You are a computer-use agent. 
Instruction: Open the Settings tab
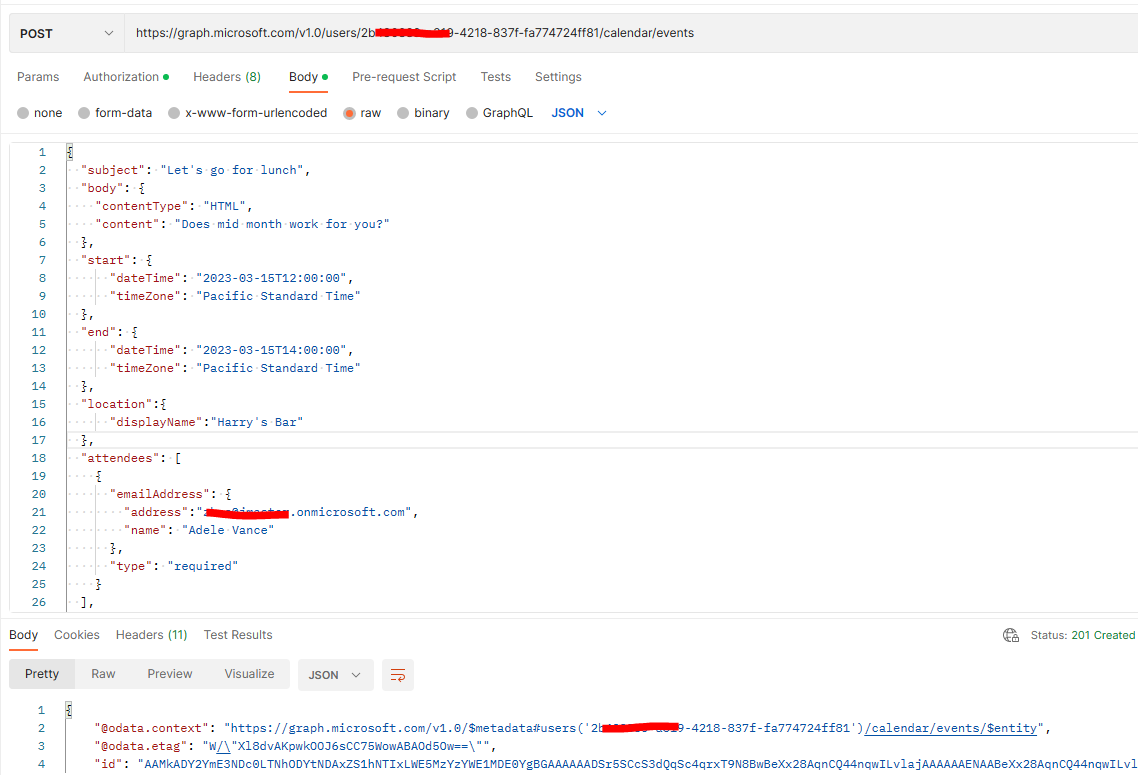click(x=558, y=77)
